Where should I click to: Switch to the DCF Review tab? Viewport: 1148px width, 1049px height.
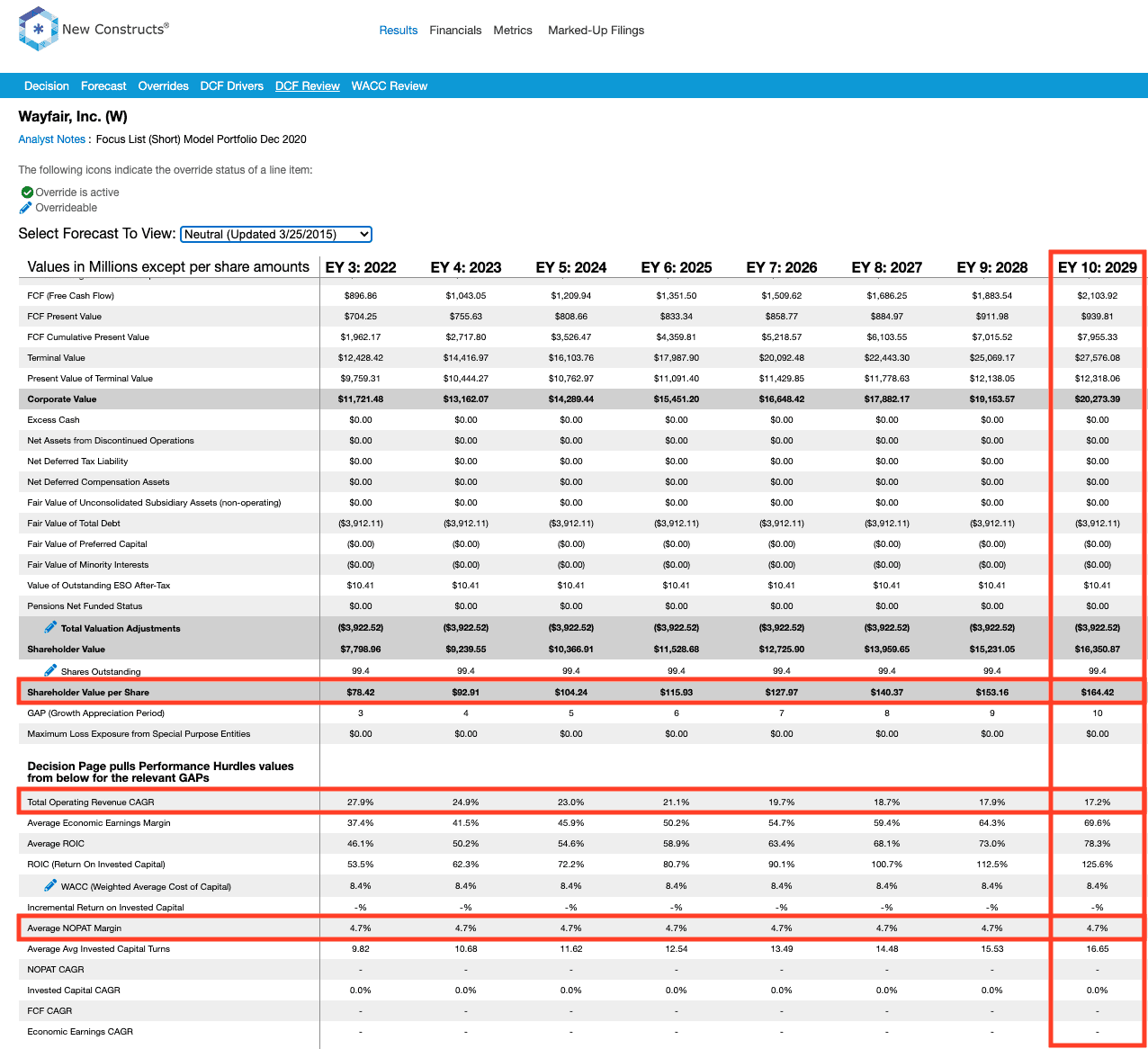click(308, 86)
